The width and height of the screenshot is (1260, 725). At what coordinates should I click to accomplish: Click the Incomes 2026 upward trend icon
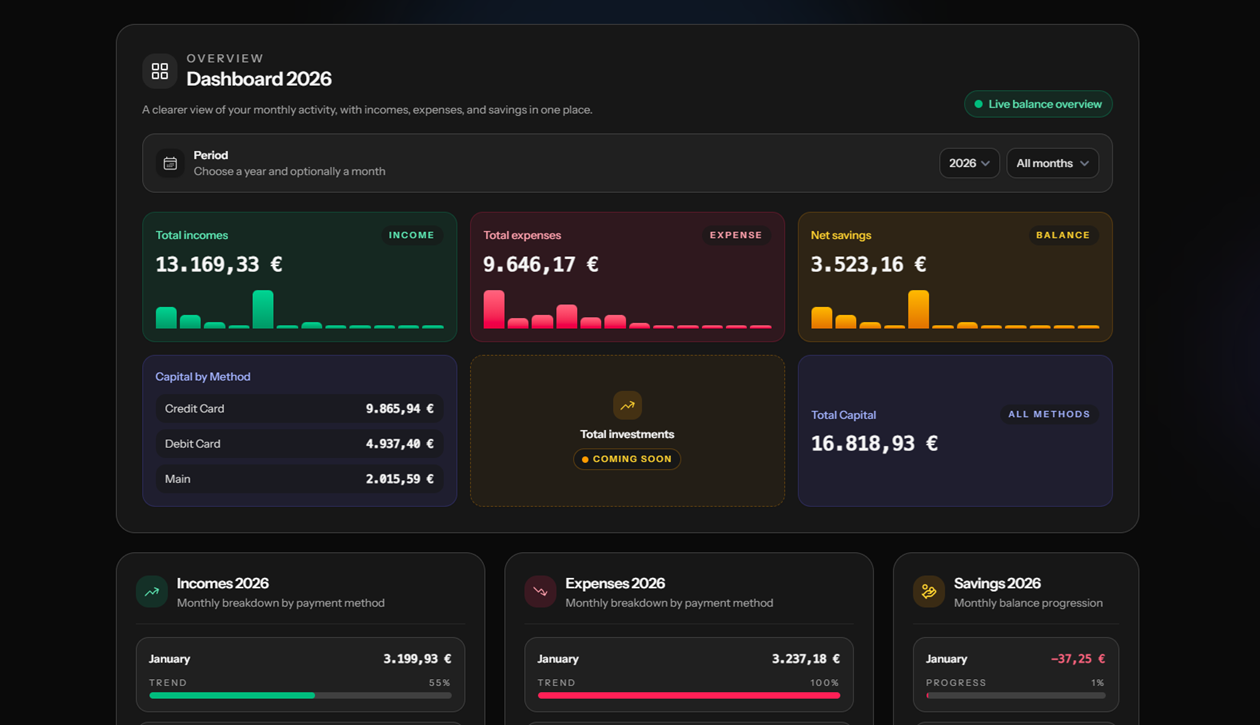[152, 592]
